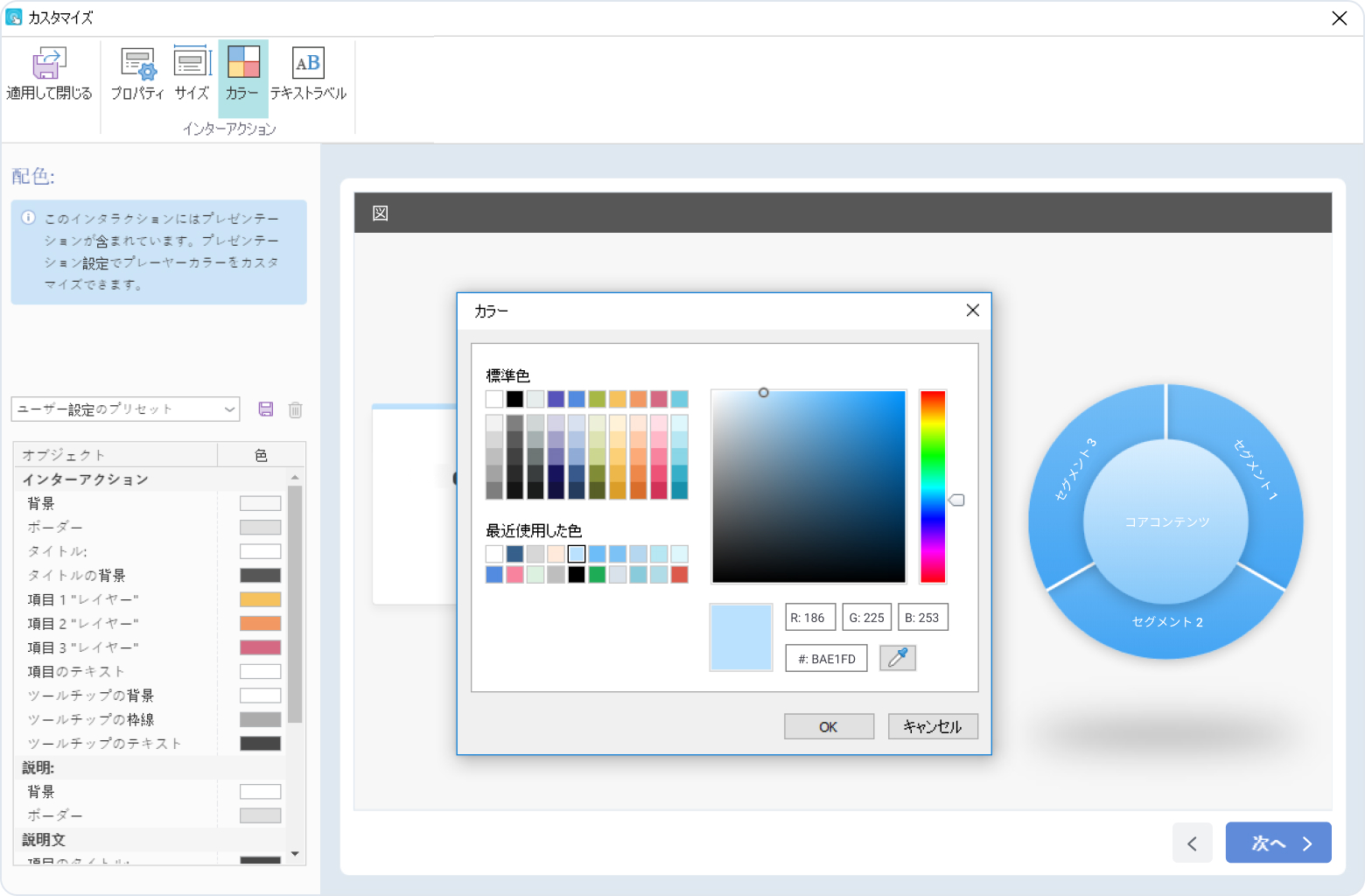Viewport: 1365px width, 896px height.
Task: Click OK in the color dialog
Action: [829, 727]
